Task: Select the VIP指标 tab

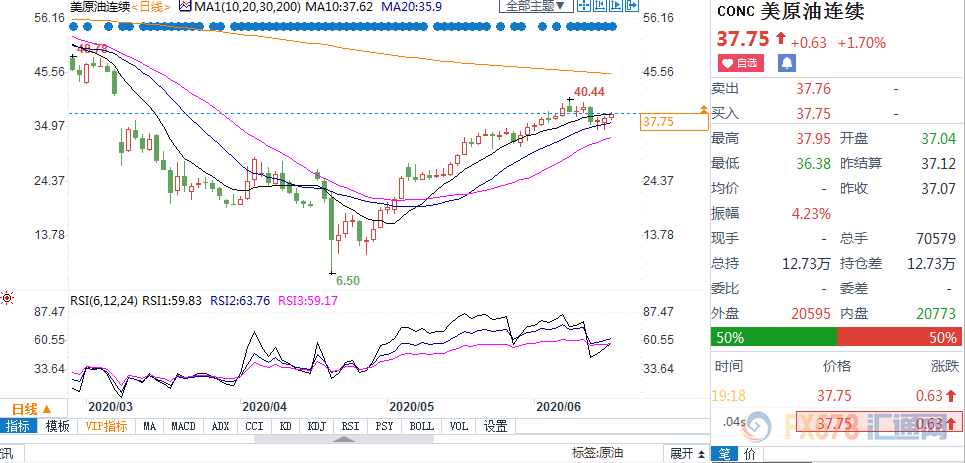Action: click(x=104, y=426)
